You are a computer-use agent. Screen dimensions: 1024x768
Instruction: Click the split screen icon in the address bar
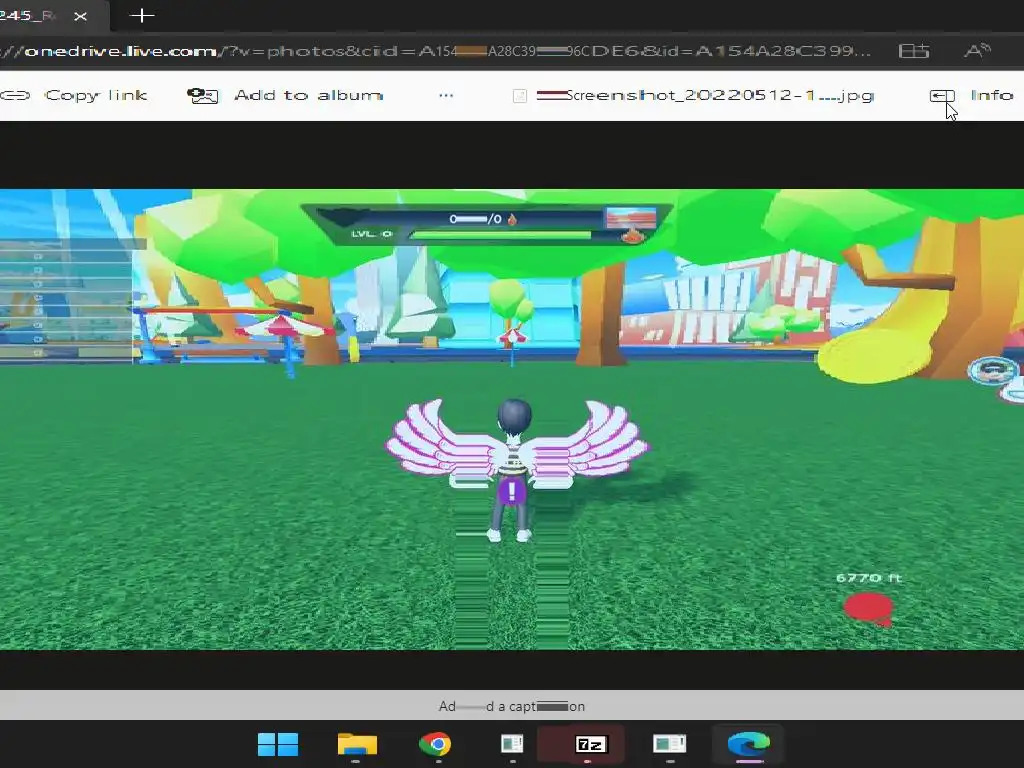pos(914,51)
